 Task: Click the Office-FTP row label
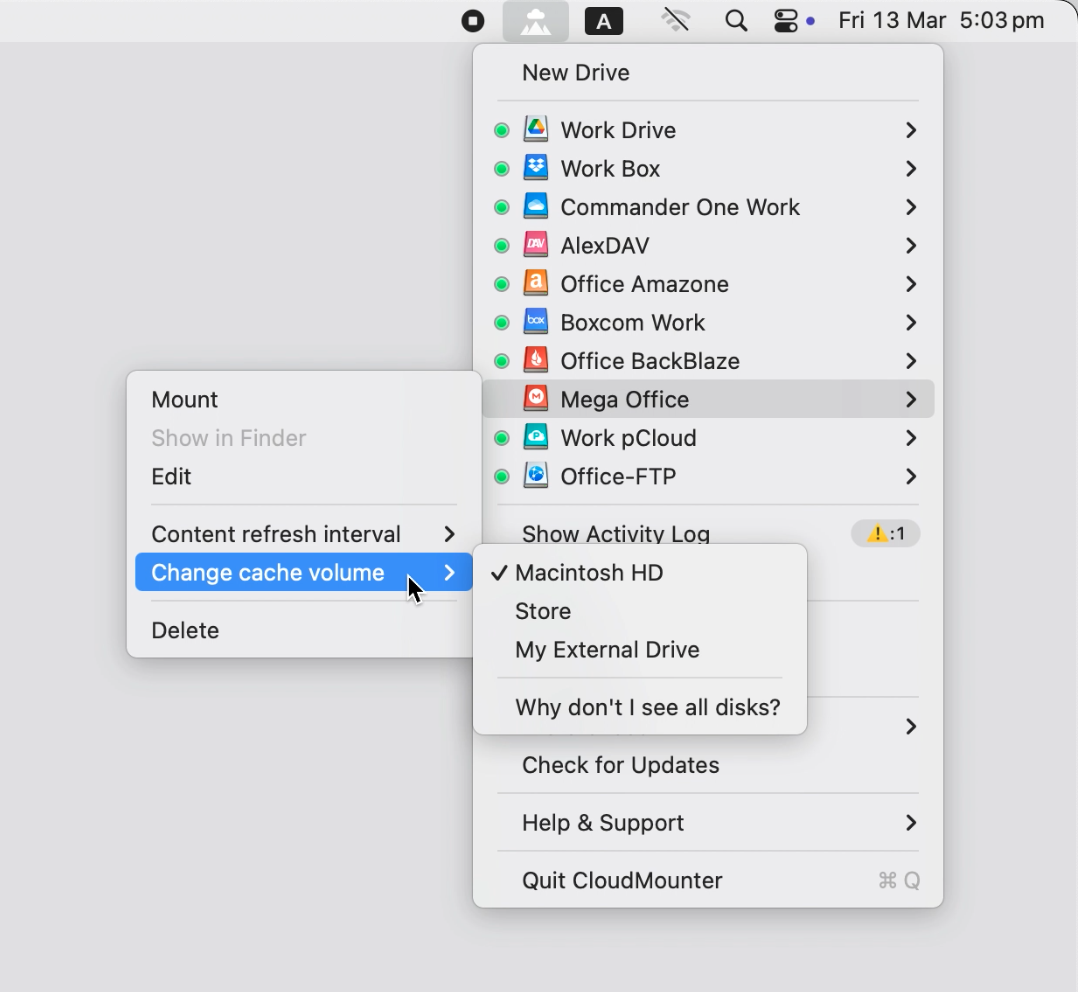click(x=618, y=476)
